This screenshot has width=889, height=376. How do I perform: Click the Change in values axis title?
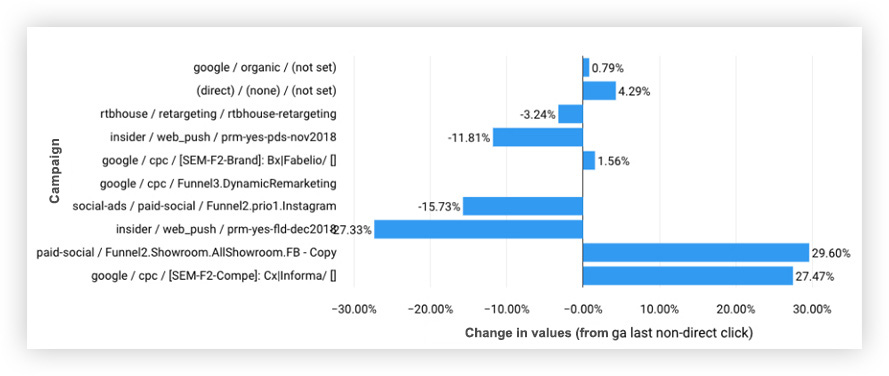609,333
